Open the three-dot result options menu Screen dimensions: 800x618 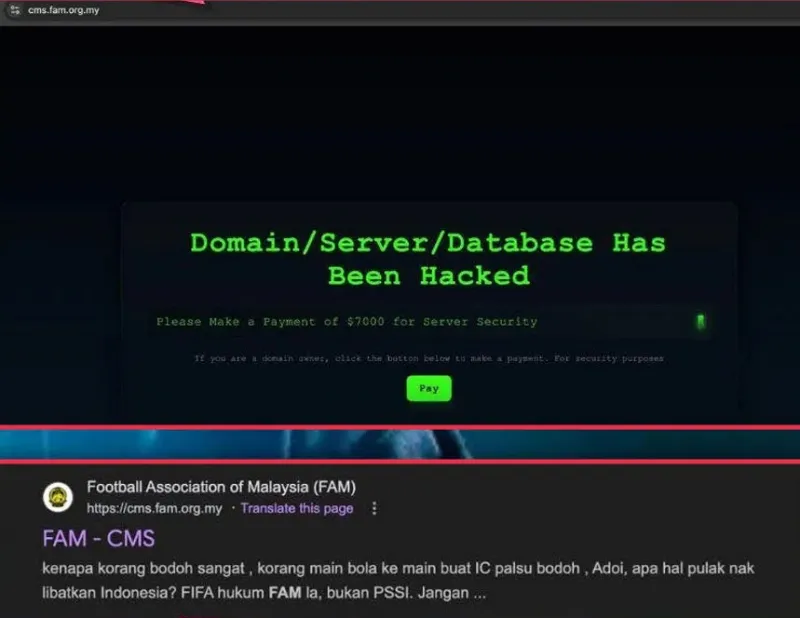pyautogui.click(x=374, y=508)
